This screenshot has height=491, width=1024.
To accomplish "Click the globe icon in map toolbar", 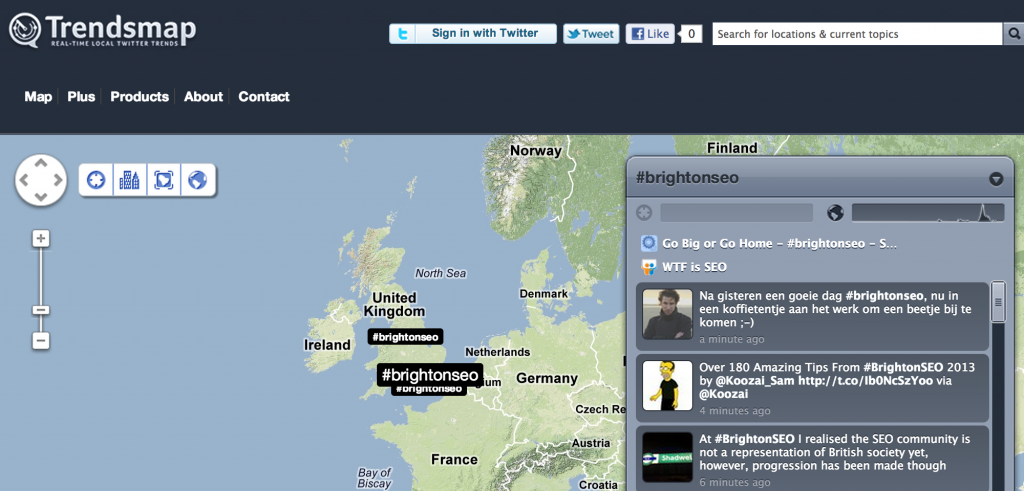I will pyautogui.click(x=197, y=180).
